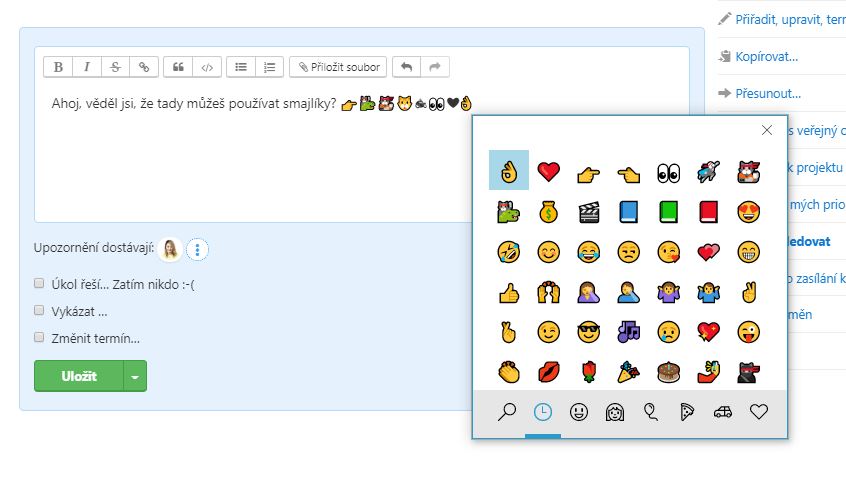Close the emoji picker panel

coord(767,130)
